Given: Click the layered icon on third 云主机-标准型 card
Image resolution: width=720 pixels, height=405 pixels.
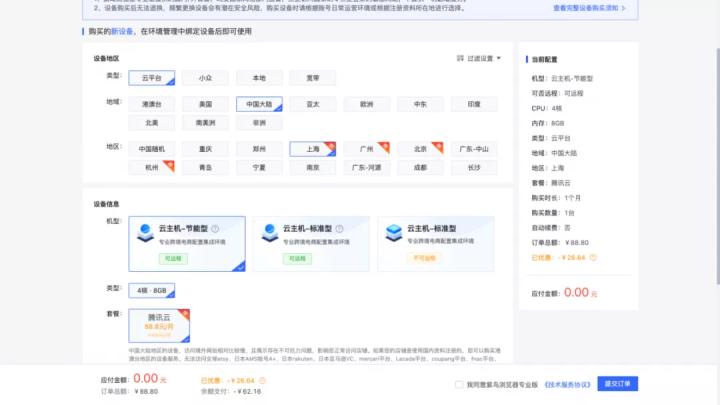Looking at the screenshot, I should (393, 230).
